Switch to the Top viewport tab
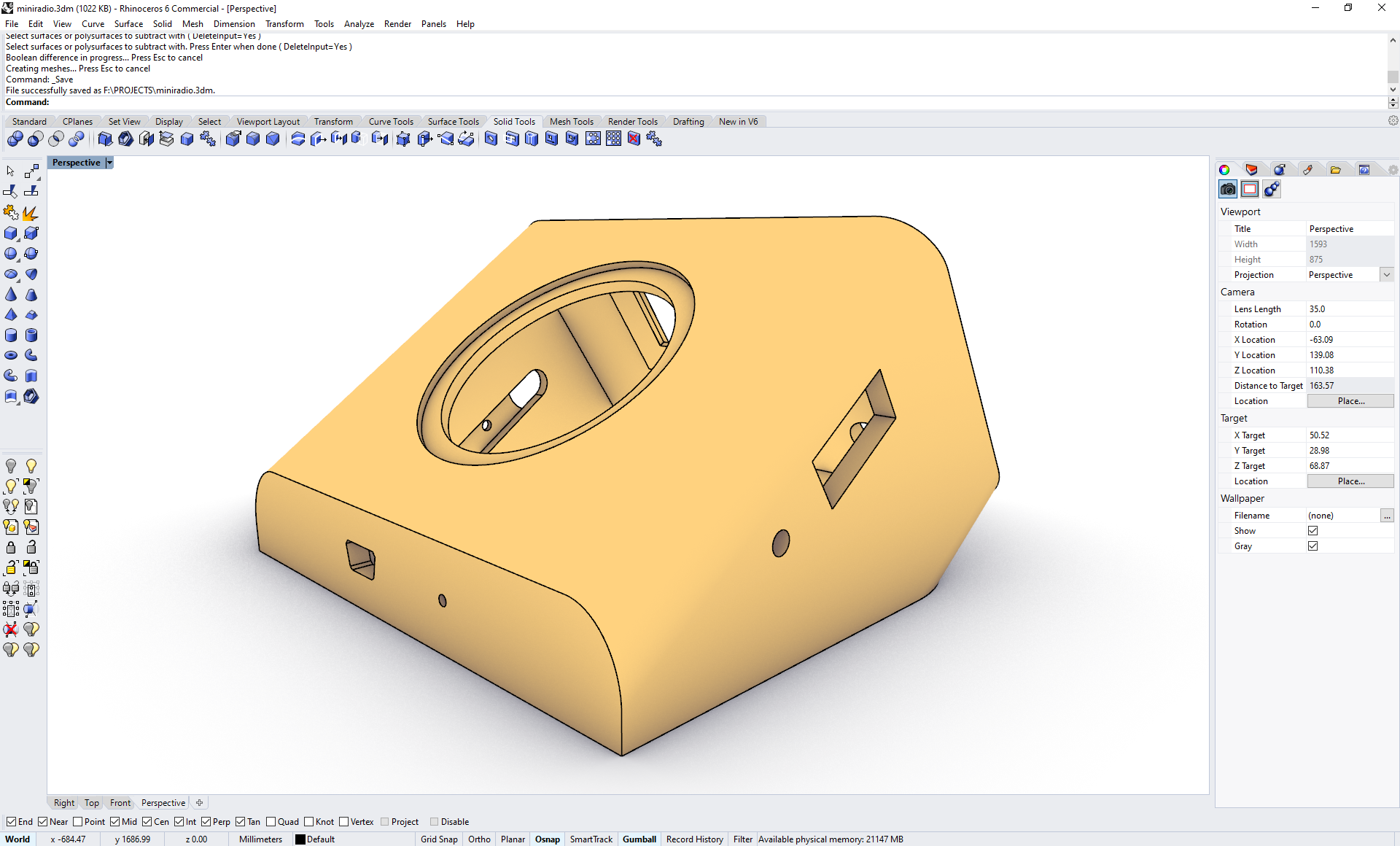The image size is (1400, 846). click(92, 803)
